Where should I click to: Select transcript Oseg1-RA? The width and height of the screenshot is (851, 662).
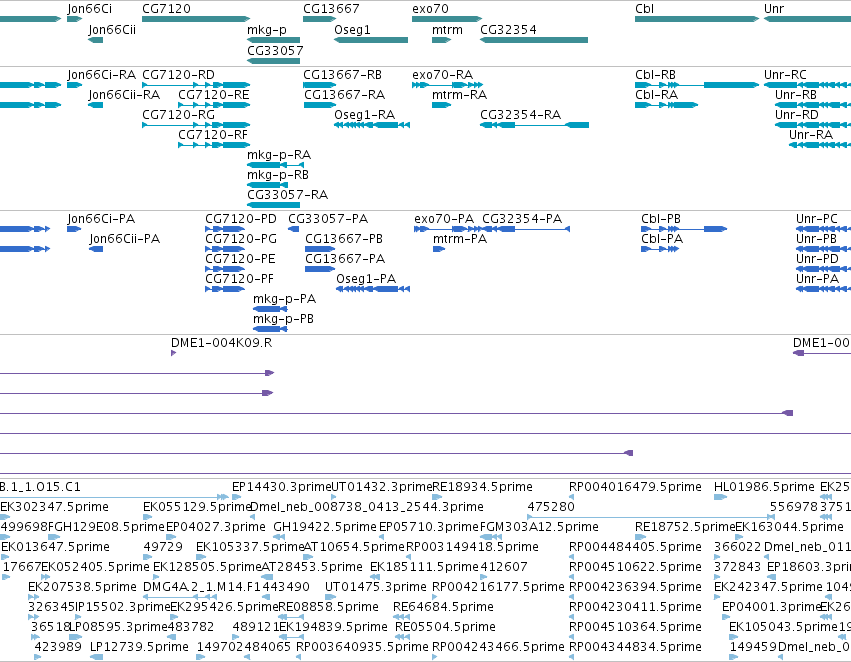pos(372,125)
